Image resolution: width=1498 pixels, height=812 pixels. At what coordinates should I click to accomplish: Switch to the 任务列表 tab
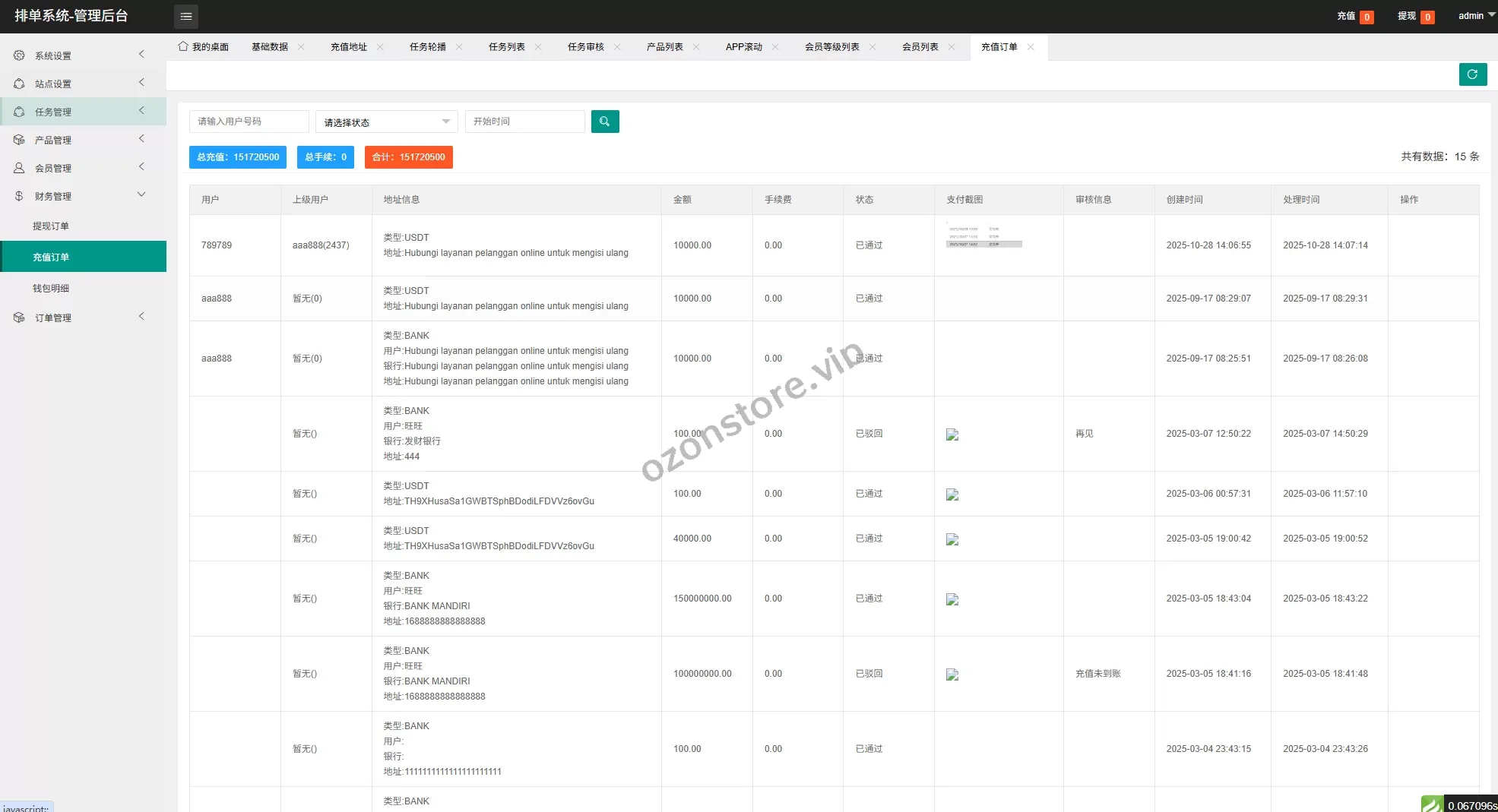tap(506, 47)
